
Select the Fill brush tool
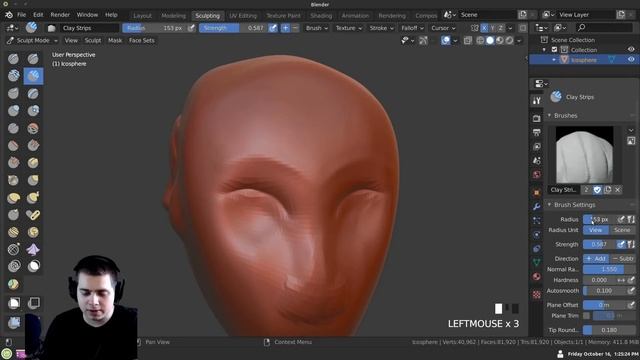click(x=33, y=145)
